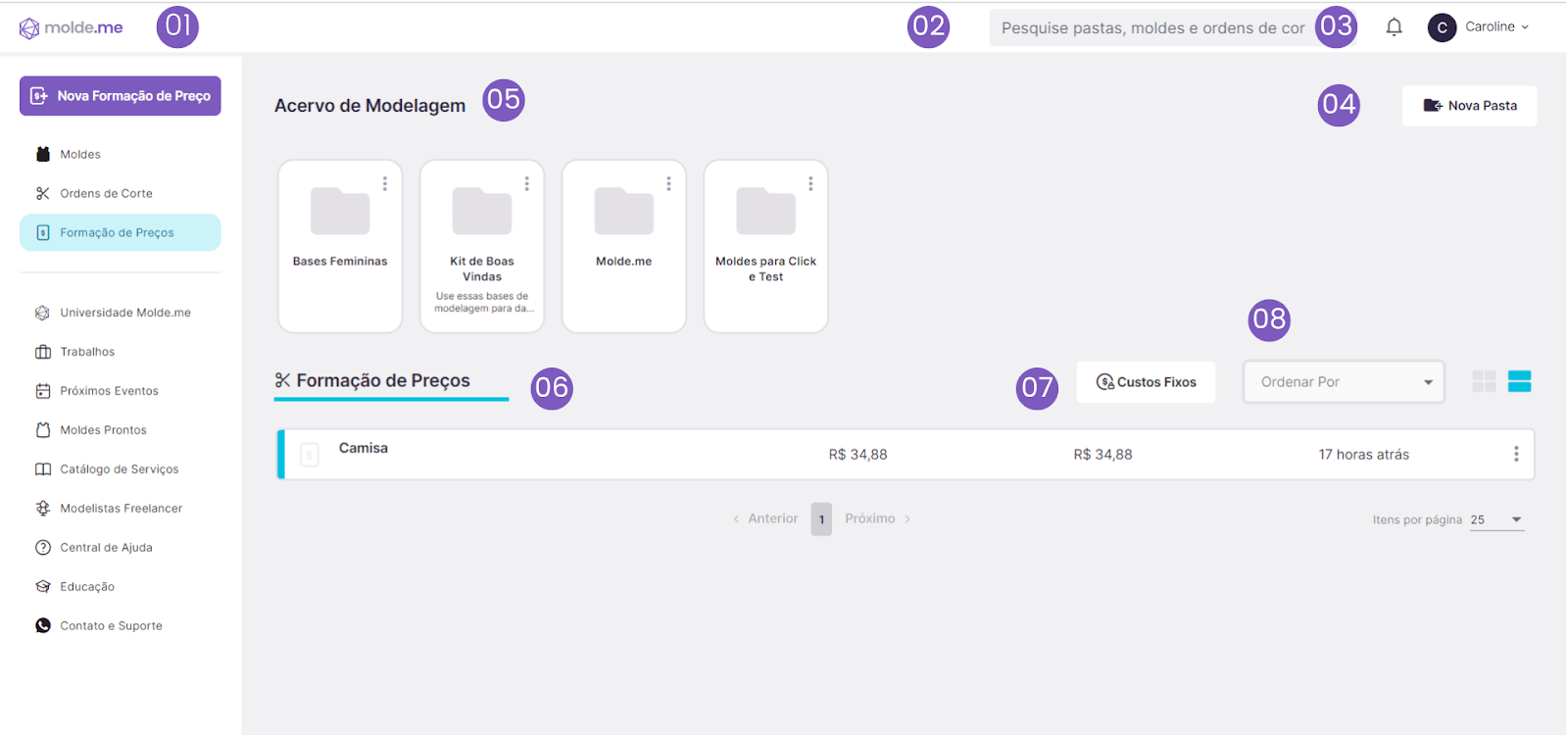Open options menu of Molde.me folder
The height and width of the screenshot is (735, 1568).
(x=669, y=183)
